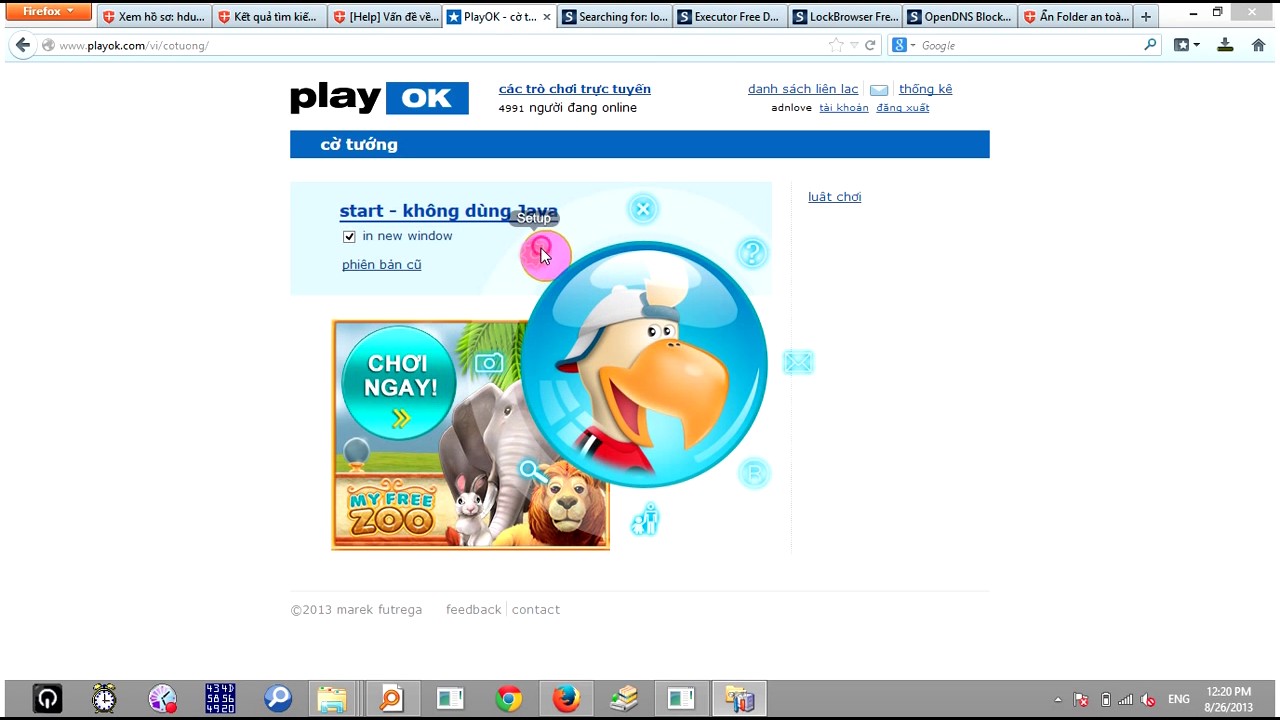Image resolution: width=1280 pixels, height=720 pixels.
Task: Click the question mark bubble icon
Action: [x=752, y=253]
